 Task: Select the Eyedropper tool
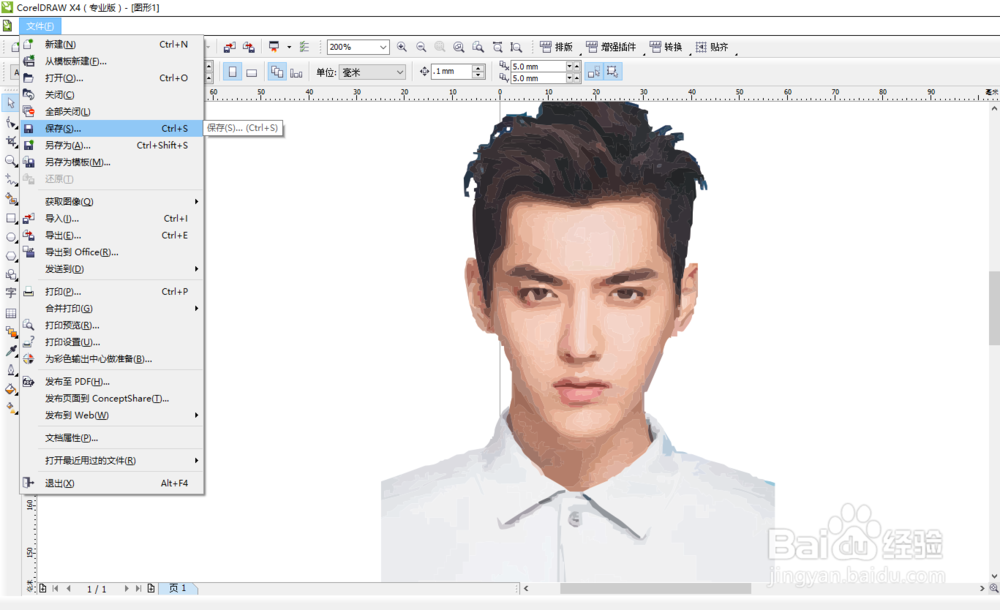tap(11, 351)
